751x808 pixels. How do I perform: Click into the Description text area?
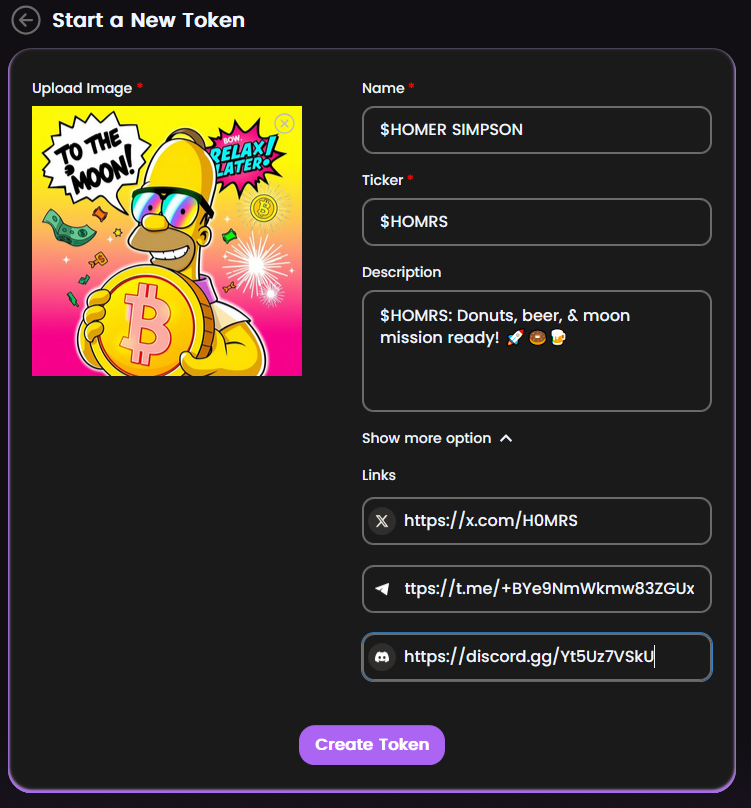pos(537,351)
